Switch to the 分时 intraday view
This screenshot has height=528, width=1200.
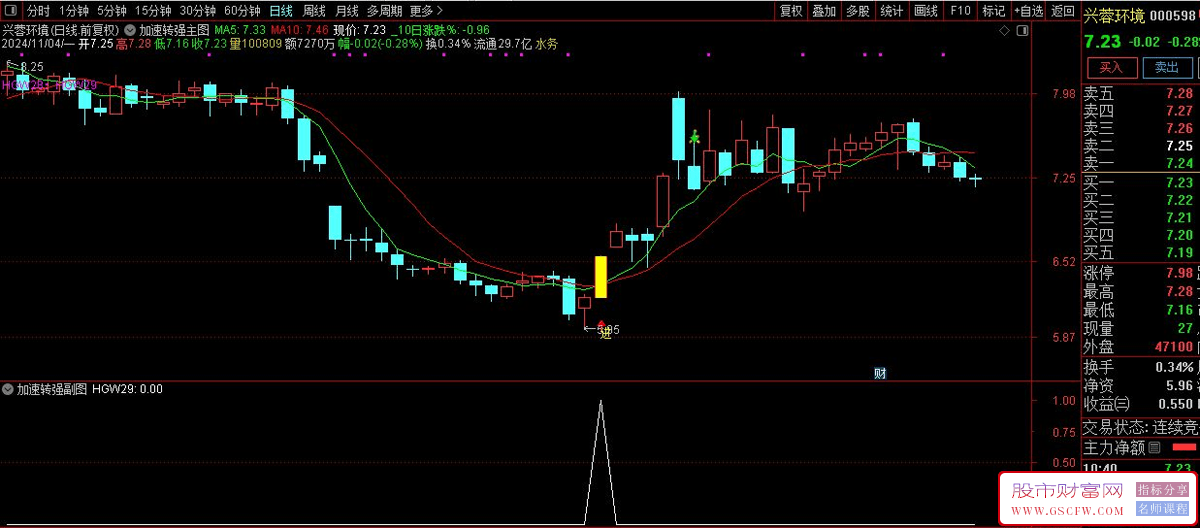pyautogui.click(x=38, y=11)
